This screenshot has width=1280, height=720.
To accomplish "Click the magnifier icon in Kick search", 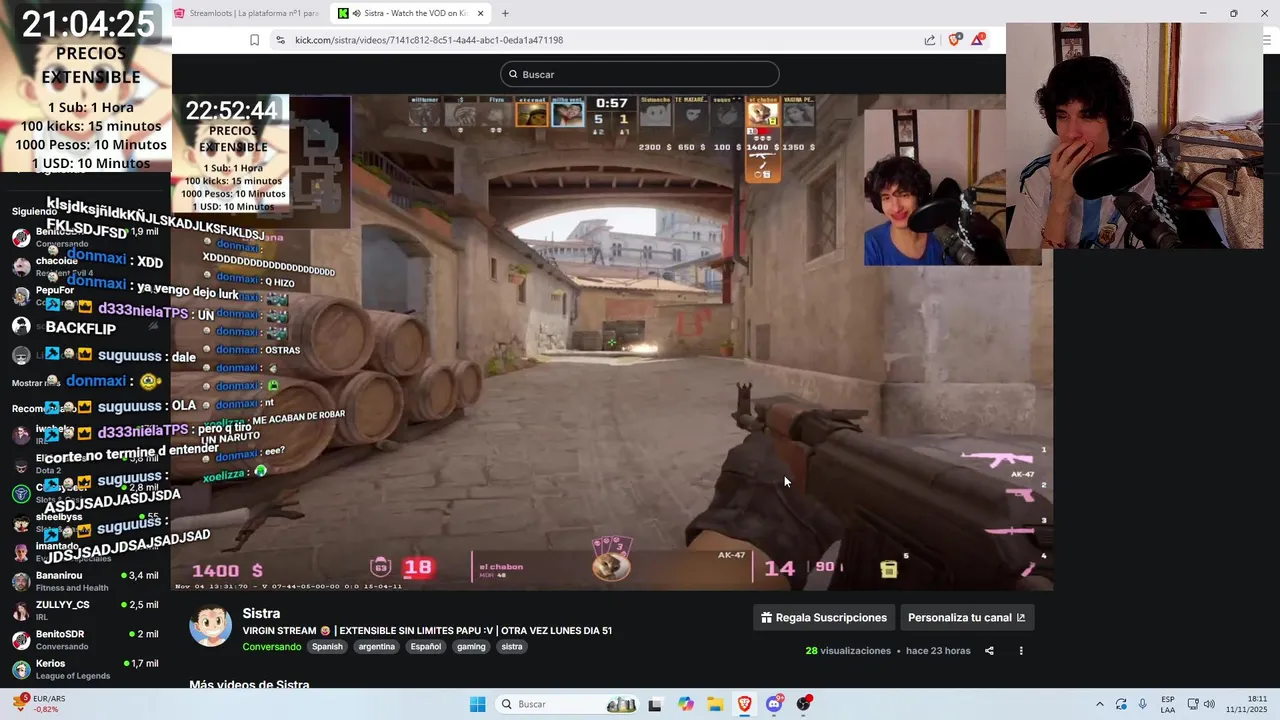I will [x=513, y=74].
